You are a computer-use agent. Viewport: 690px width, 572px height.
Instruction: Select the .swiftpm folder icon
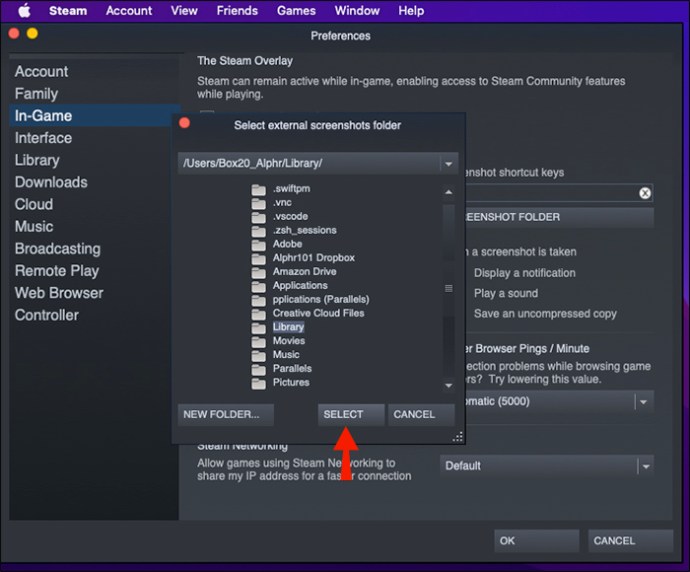coord(258,189)
